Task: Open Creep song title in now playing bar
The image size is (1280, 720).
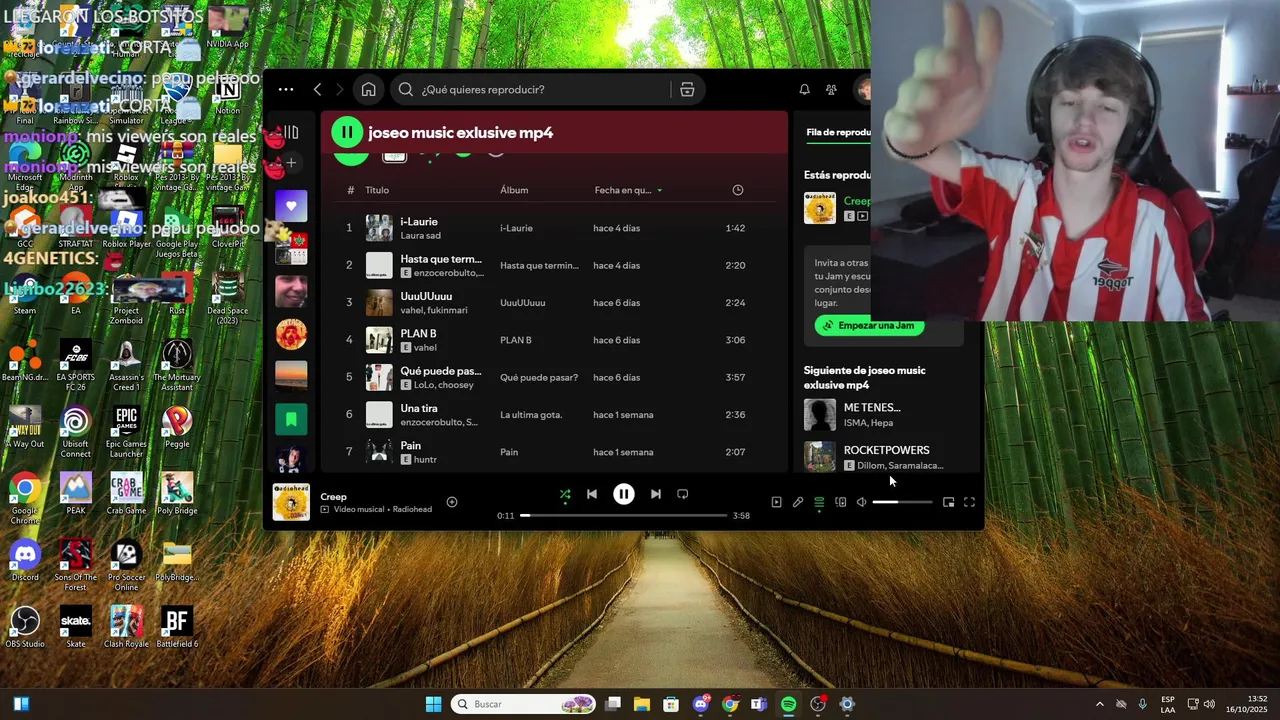Action: click(x=333, y=496)
